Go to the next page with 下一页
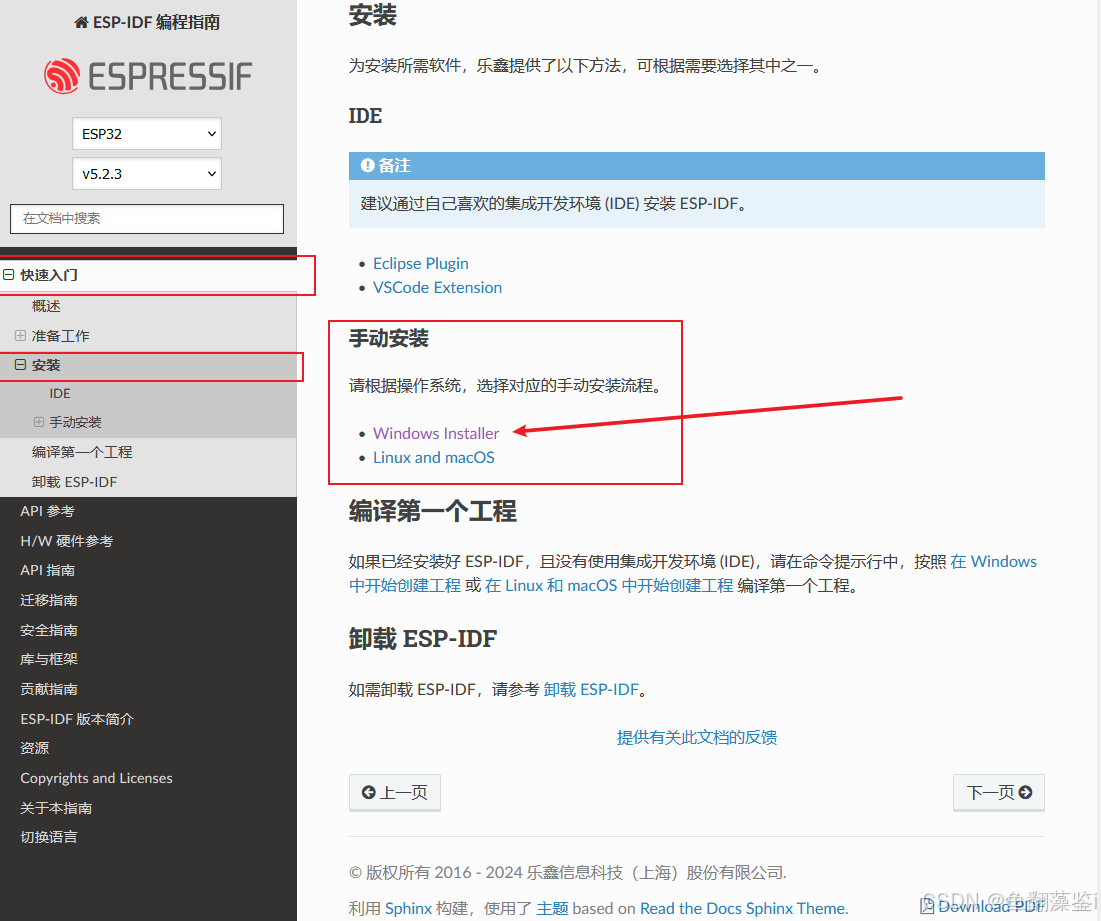 point(998,793)
